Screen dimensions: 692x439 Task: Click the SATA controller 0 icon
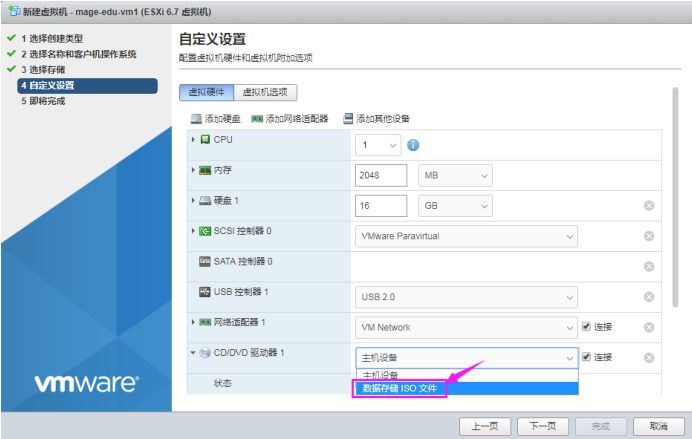click(x=205, y=261)
